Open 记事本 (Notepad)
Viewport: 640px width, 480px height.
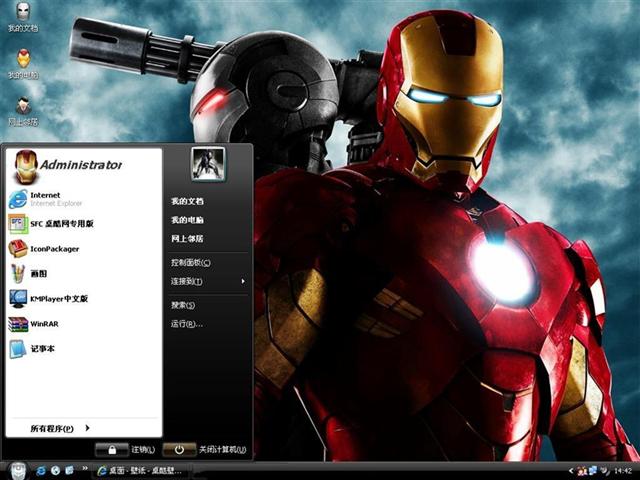43,349
